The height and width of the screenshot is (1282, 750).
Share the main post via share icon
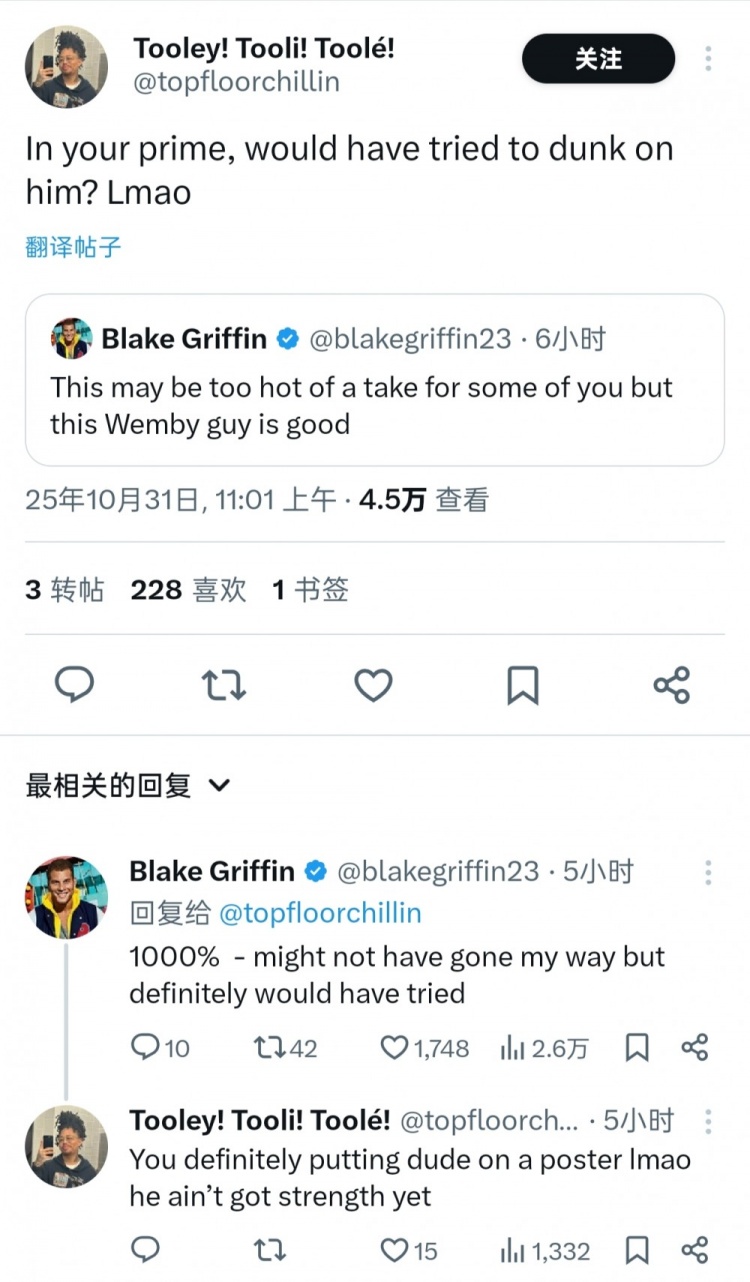[671, 685]
